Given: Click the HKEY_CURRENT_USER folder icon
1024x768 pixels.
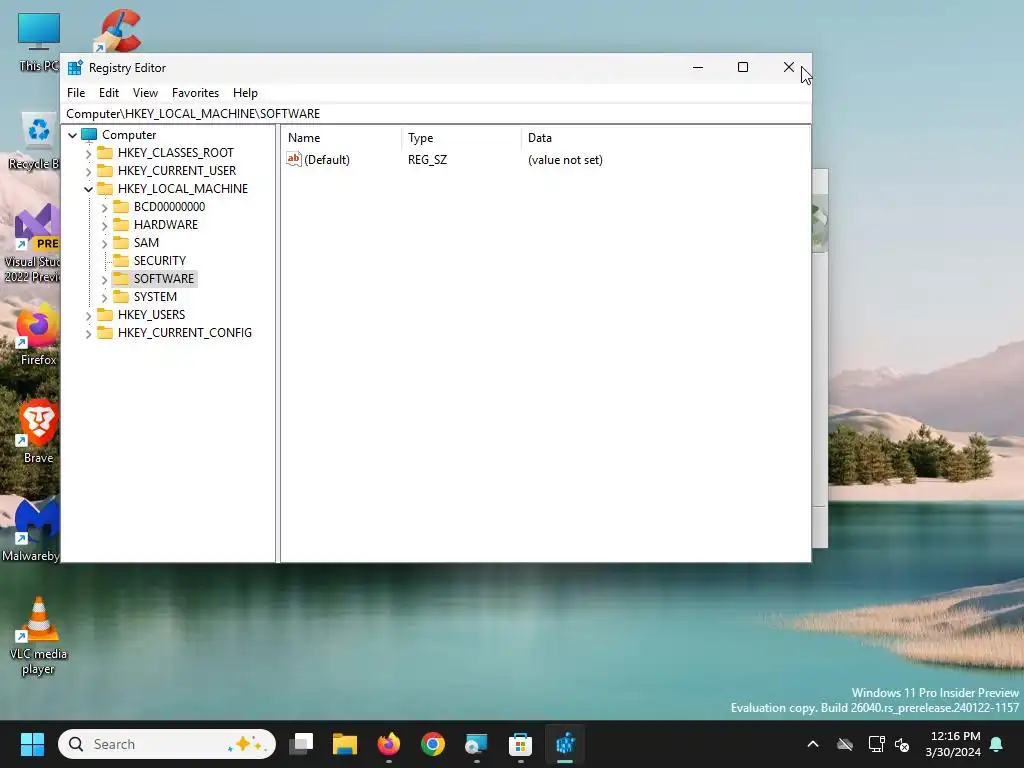Looking at the screenshot, I should (104, 170).
